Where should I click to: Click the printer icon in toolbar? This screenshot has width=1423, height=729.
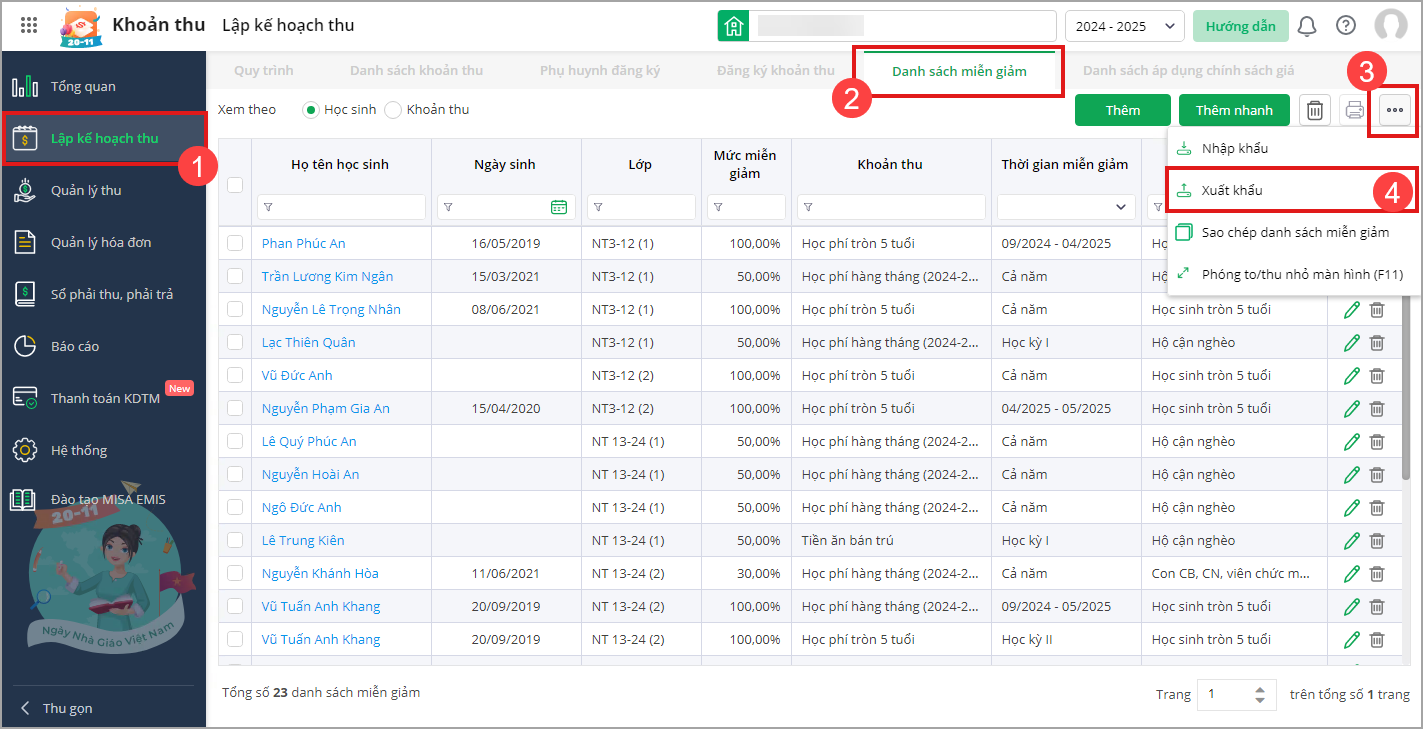(1354, 110)
